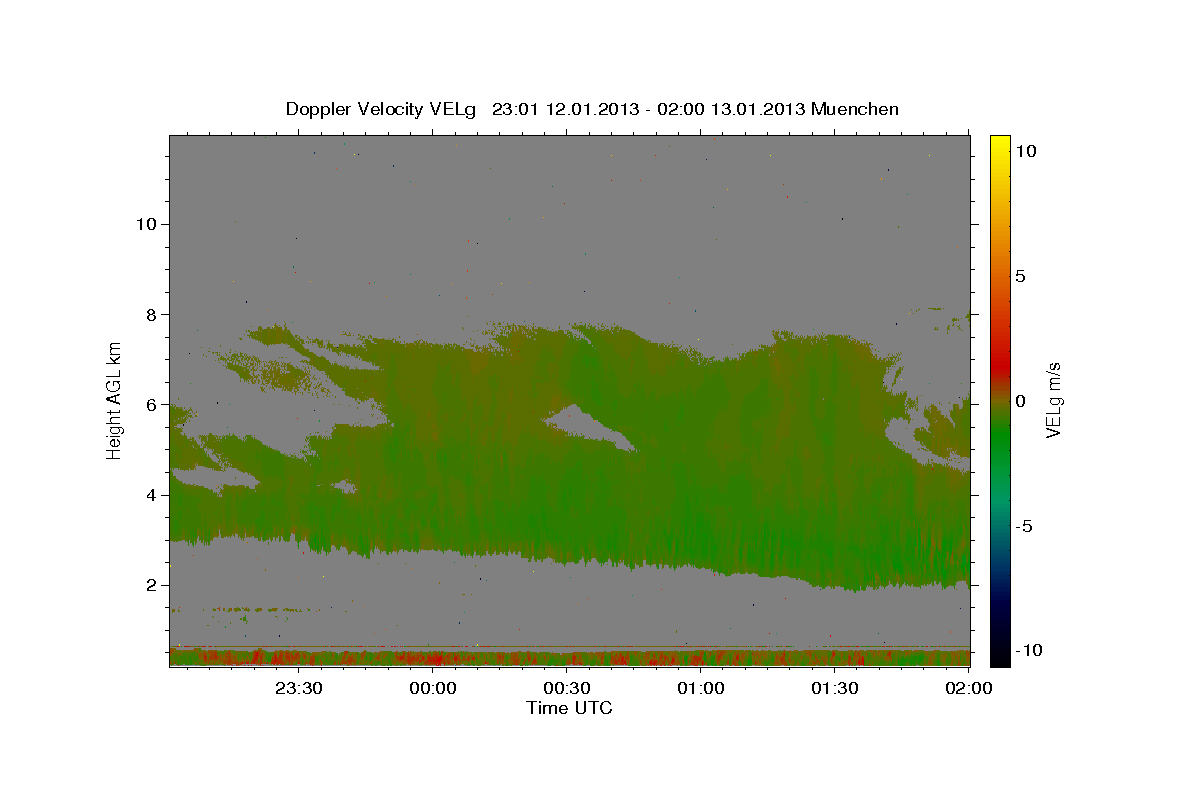Click the 02:00 time tick label

(x=968, y=688)
